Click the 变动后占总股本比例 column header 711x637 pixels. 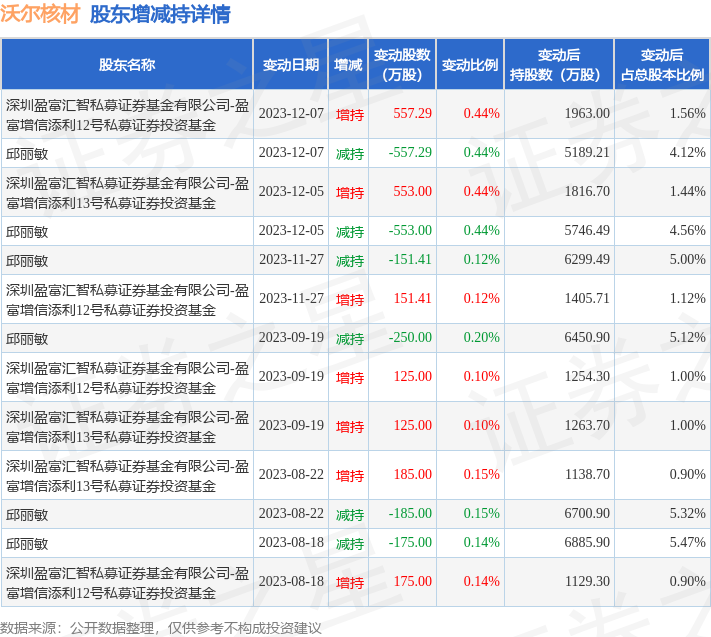662,64
